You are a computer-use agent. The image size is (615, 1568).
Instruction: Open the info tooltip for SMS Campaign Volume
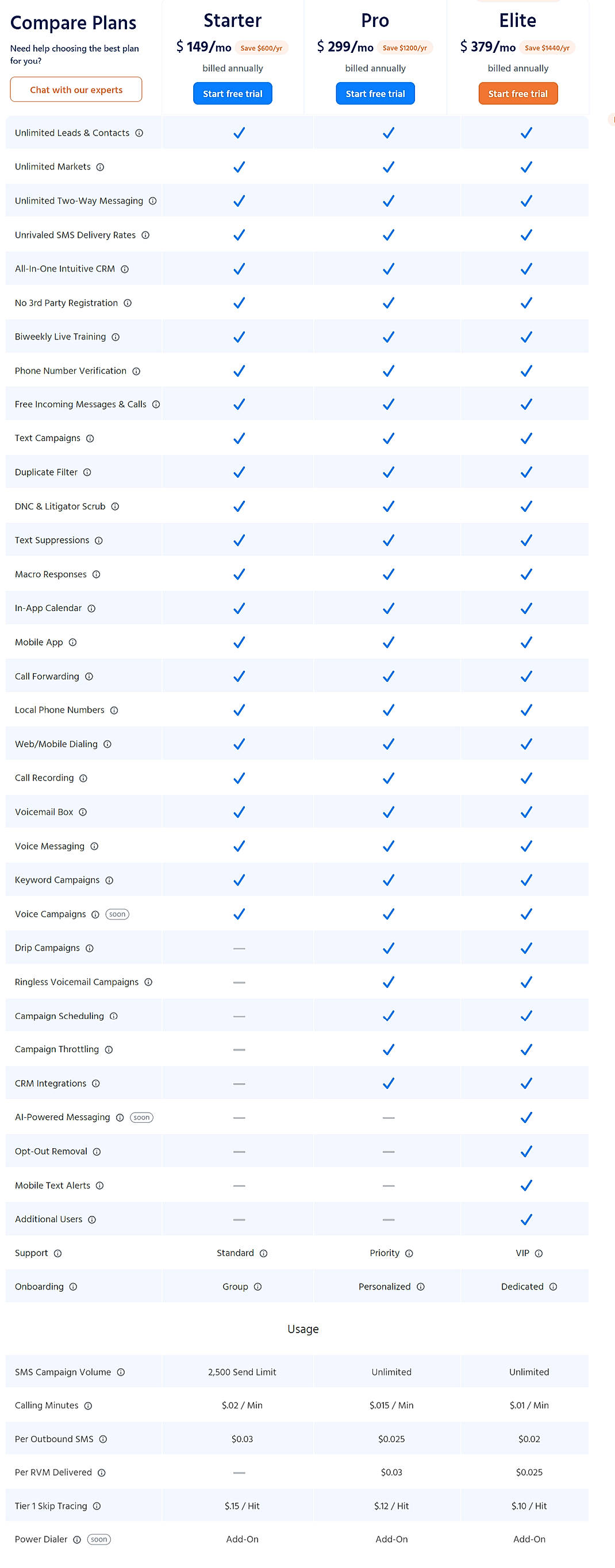(x=121, y=1372)
